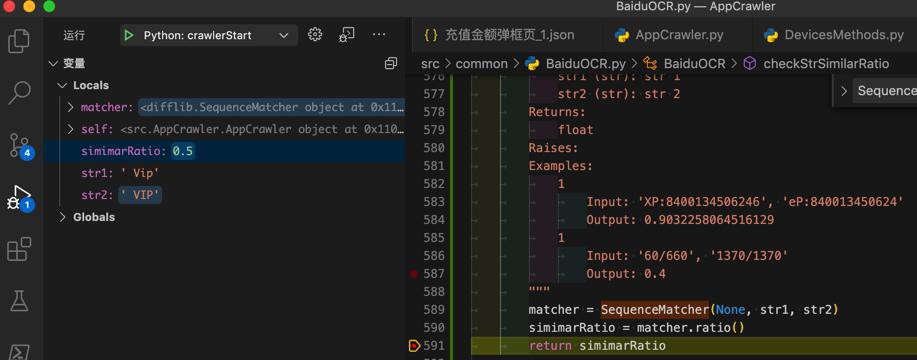
Task: Switch to the DevicesMethods.py tab
Action: (833, 35)
